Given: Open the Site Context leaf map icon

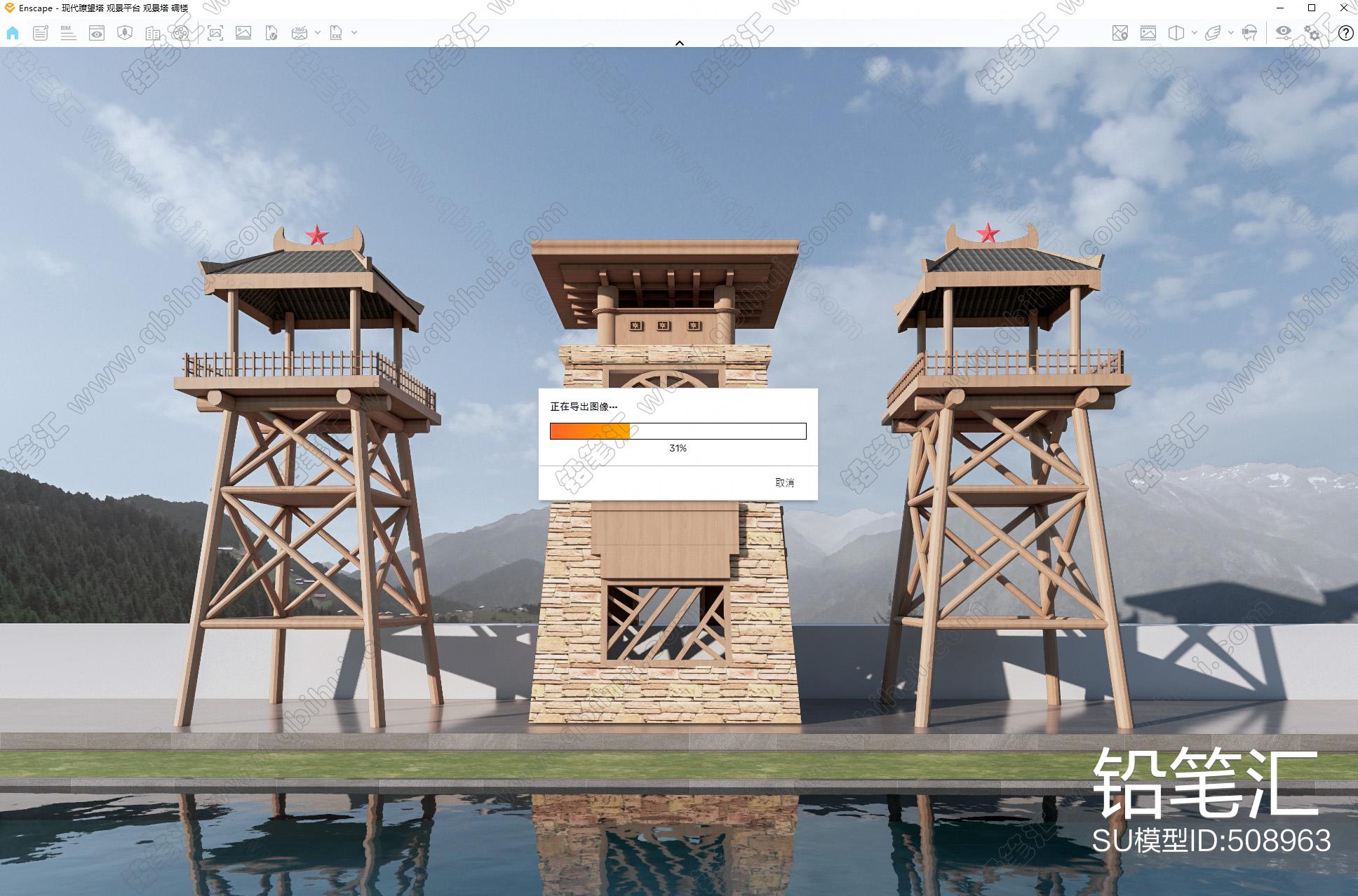Looking at the screenshot, I should pyautogui.click(x=125, y=33).
